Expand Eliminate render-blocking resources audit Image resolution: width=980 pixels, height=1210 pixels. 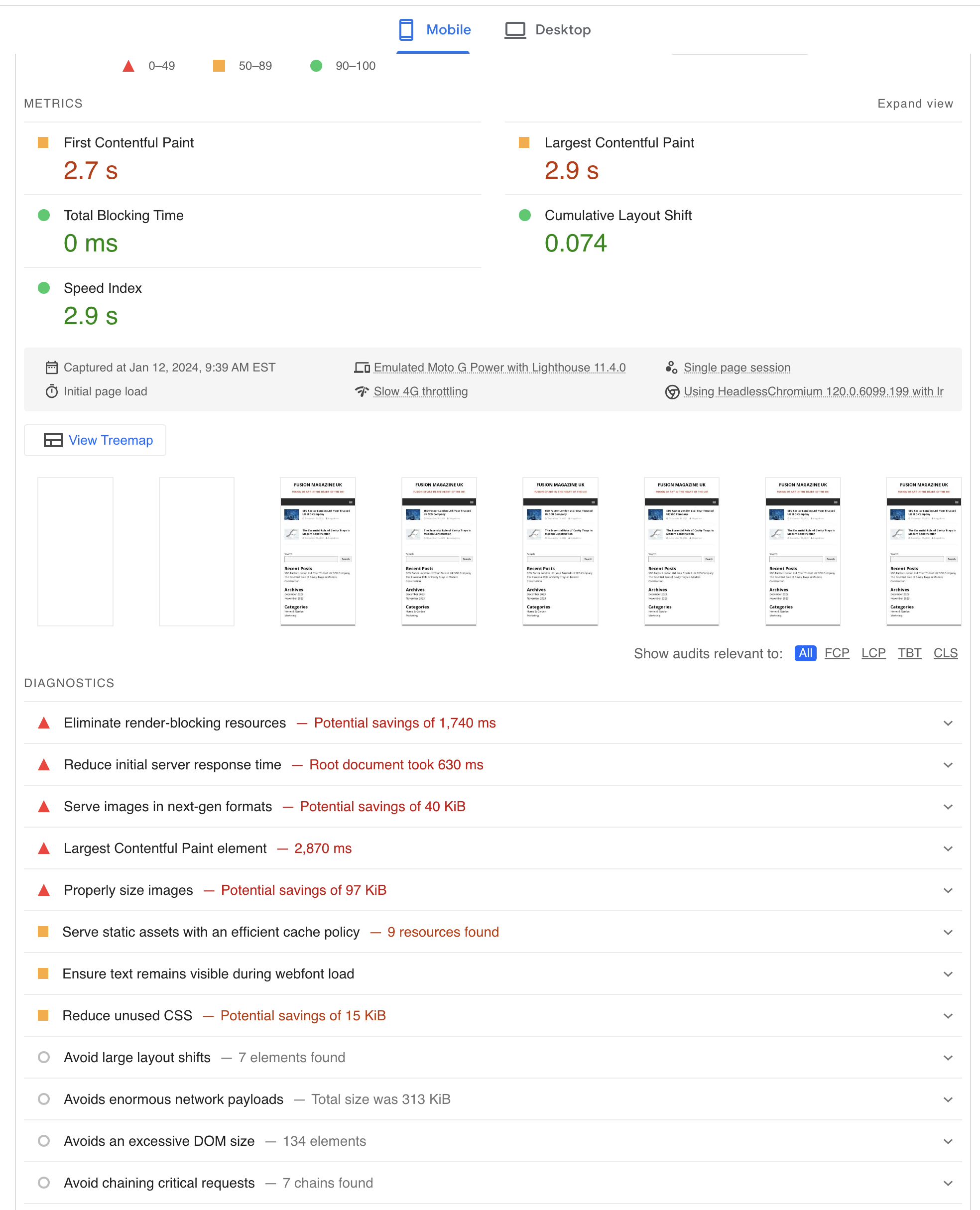[492, 723]
